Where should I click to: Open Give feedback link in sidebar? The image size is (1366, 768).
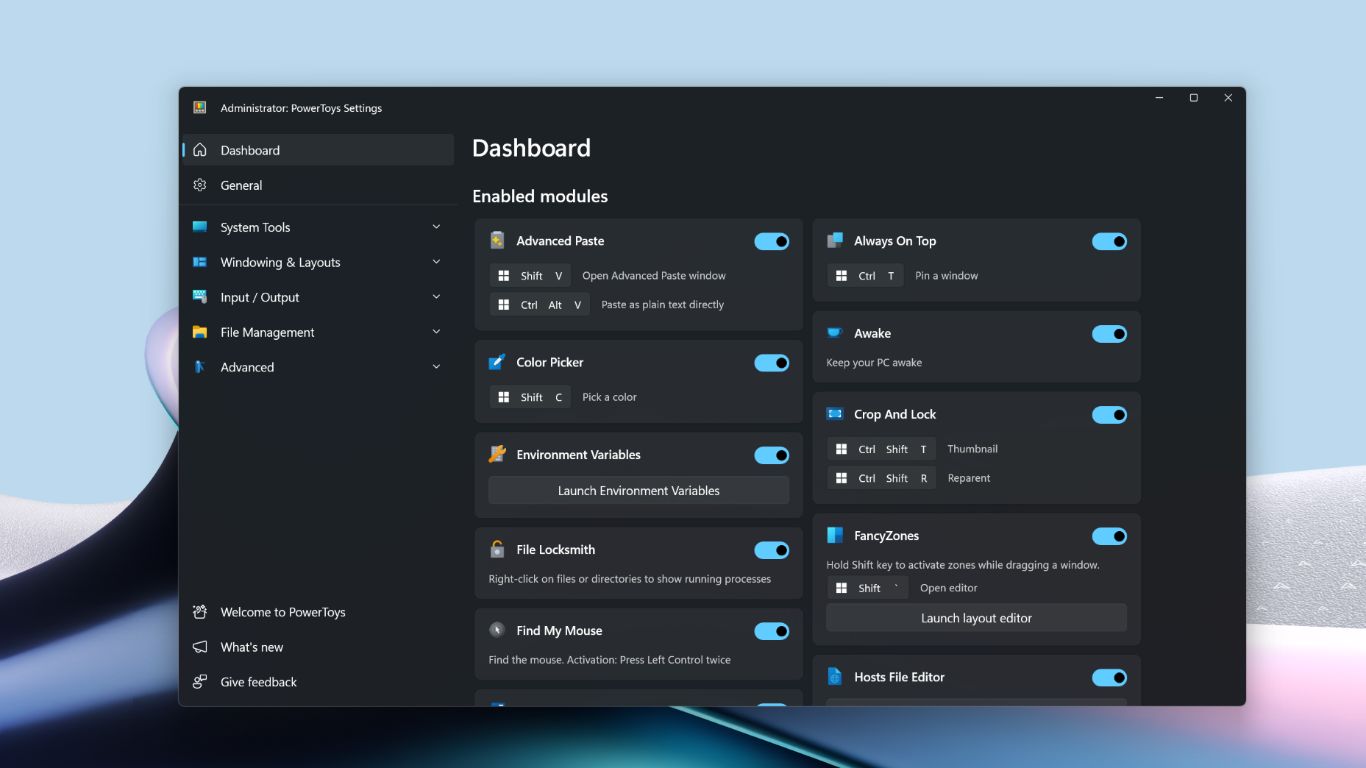pos(258,682)
